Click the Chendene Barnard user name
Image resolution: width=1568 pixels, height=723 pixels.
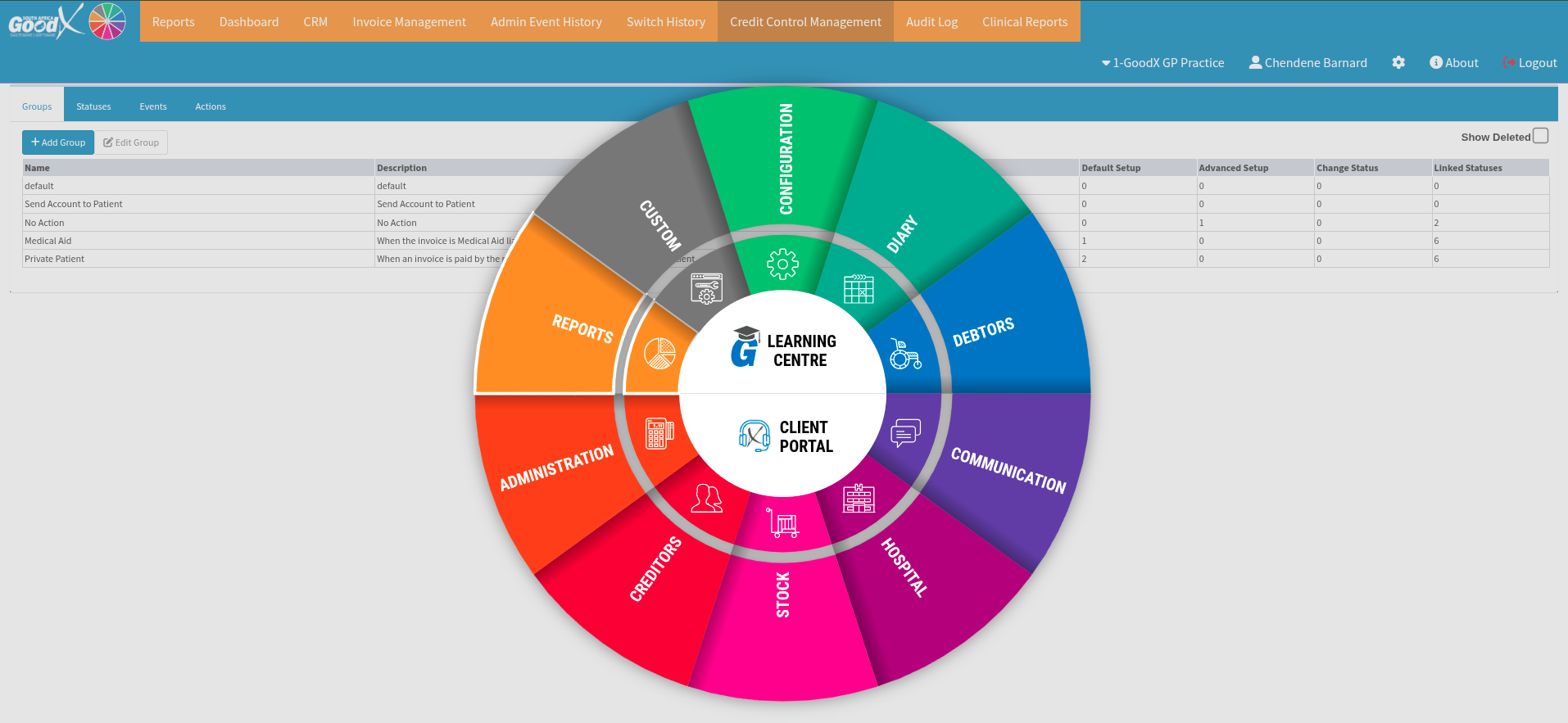click(x=1316, y=62)
